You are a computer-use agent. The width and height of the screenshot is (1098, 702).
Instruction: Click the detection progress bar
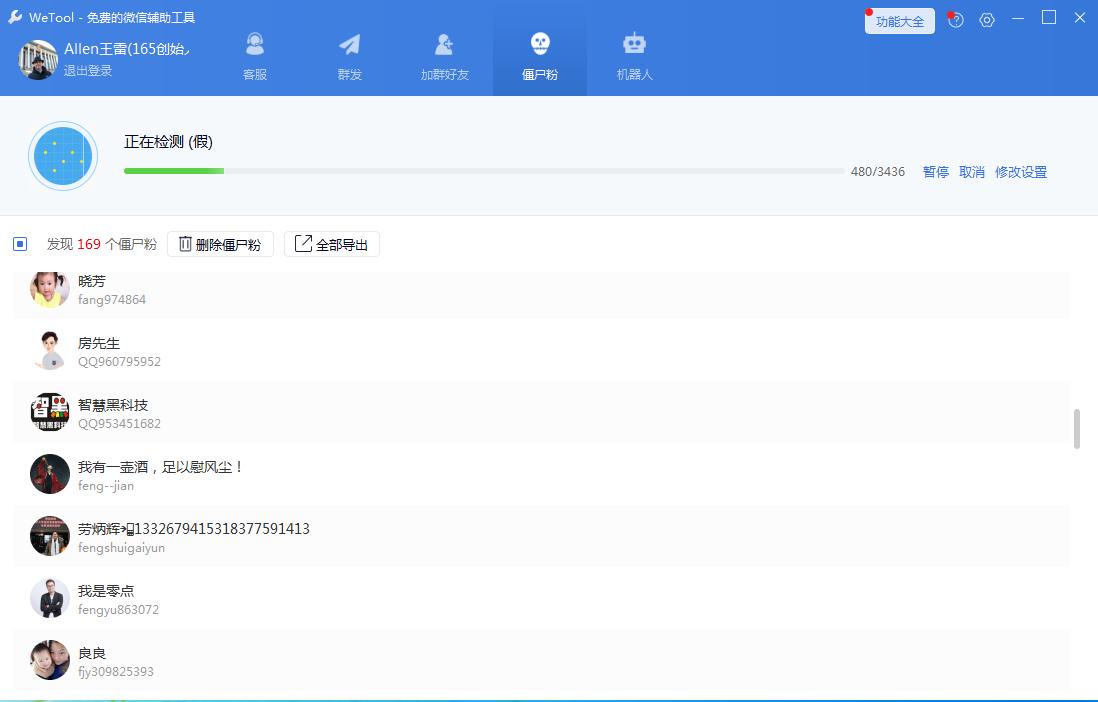click(483, 171)
